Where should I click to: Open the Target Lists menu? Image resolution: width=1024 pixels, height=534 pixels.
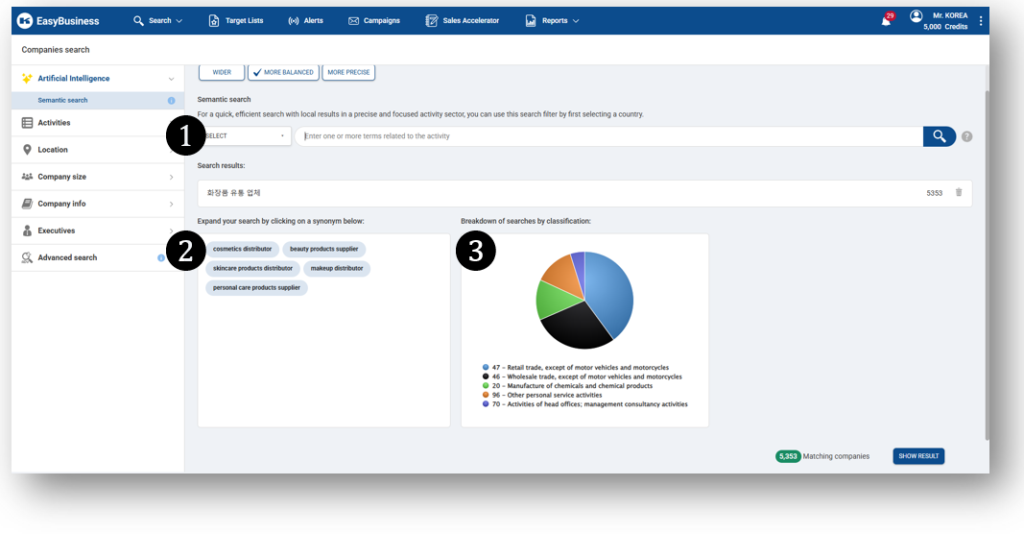click(236, 21)
